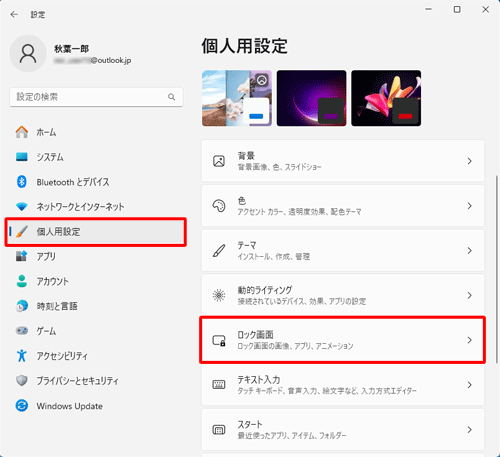Click the ホーム house icon
Viewport: 500px width, 457px height.
point(22,132)
